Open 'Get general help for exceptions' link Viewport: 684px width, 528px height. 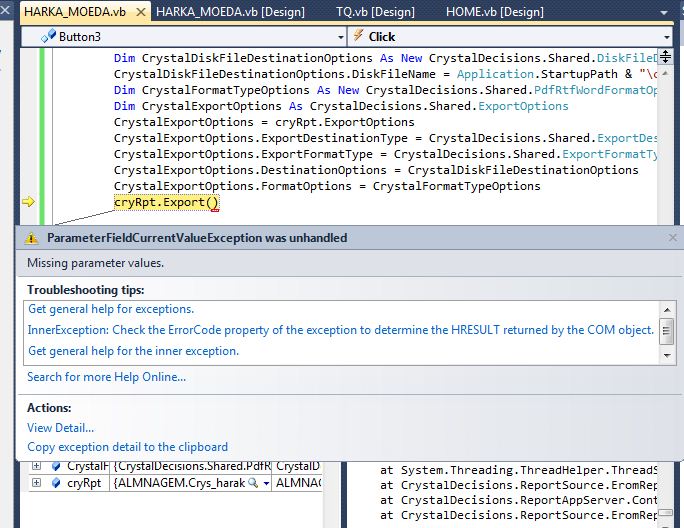pyautogui.click(x=111, y=309)
